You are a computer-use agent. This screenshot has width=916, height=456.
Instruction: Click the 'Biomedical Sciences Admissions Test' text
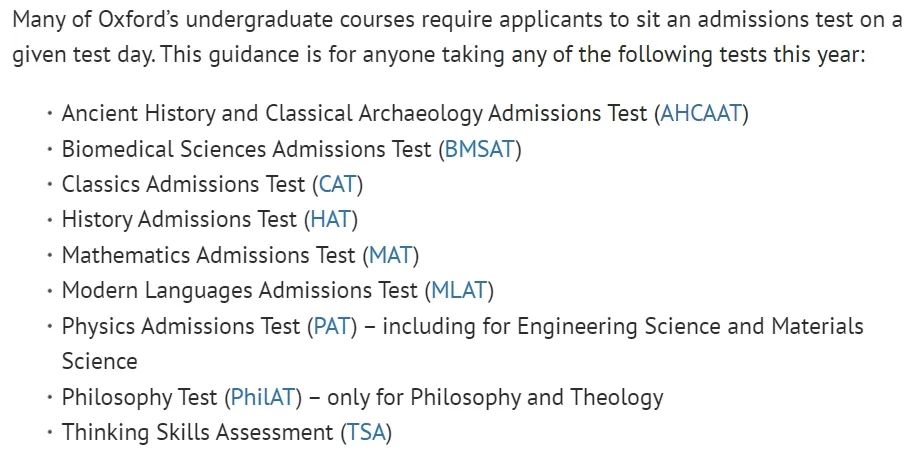245,149
